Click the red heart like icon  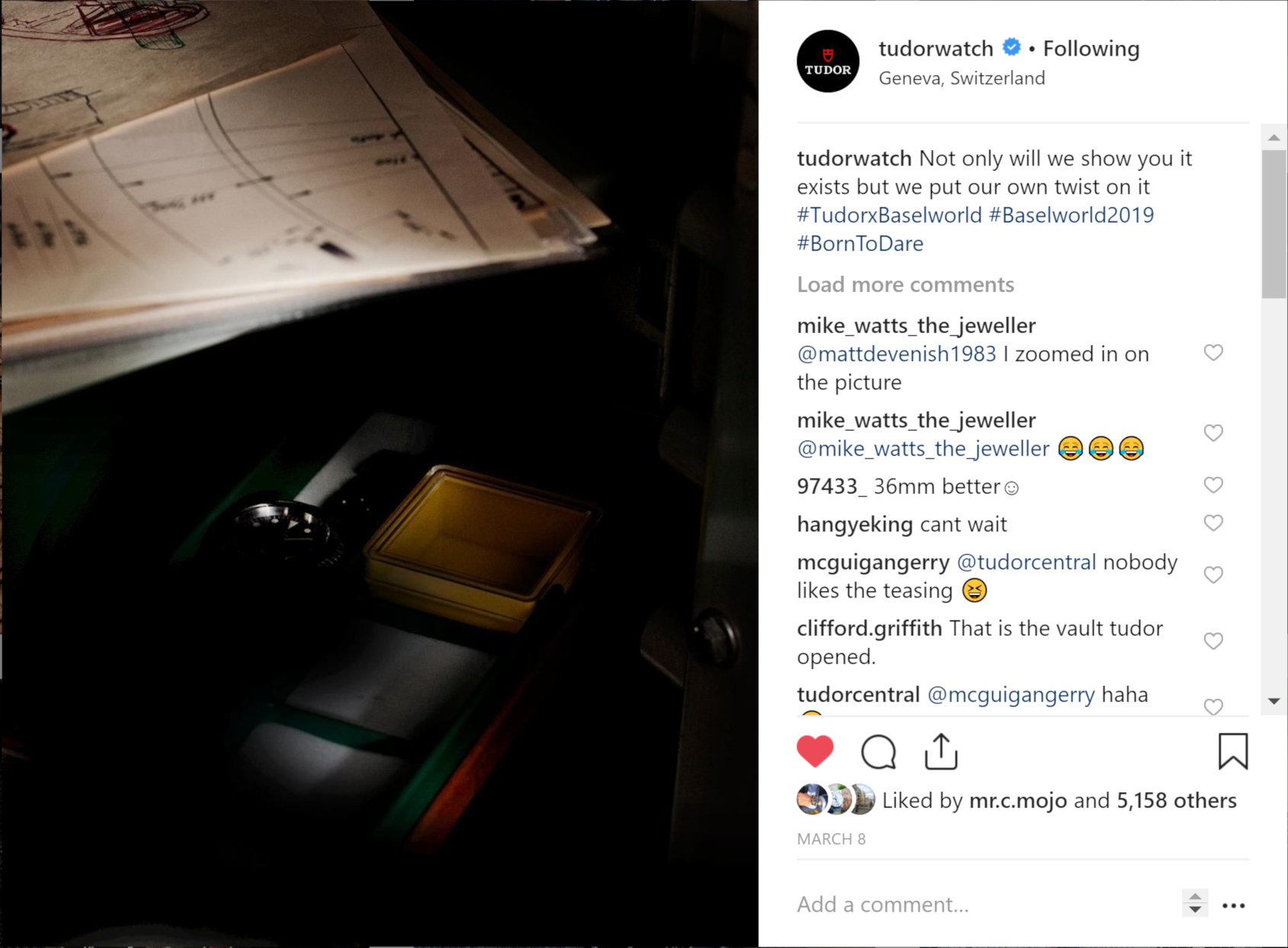tap(815, 751)
